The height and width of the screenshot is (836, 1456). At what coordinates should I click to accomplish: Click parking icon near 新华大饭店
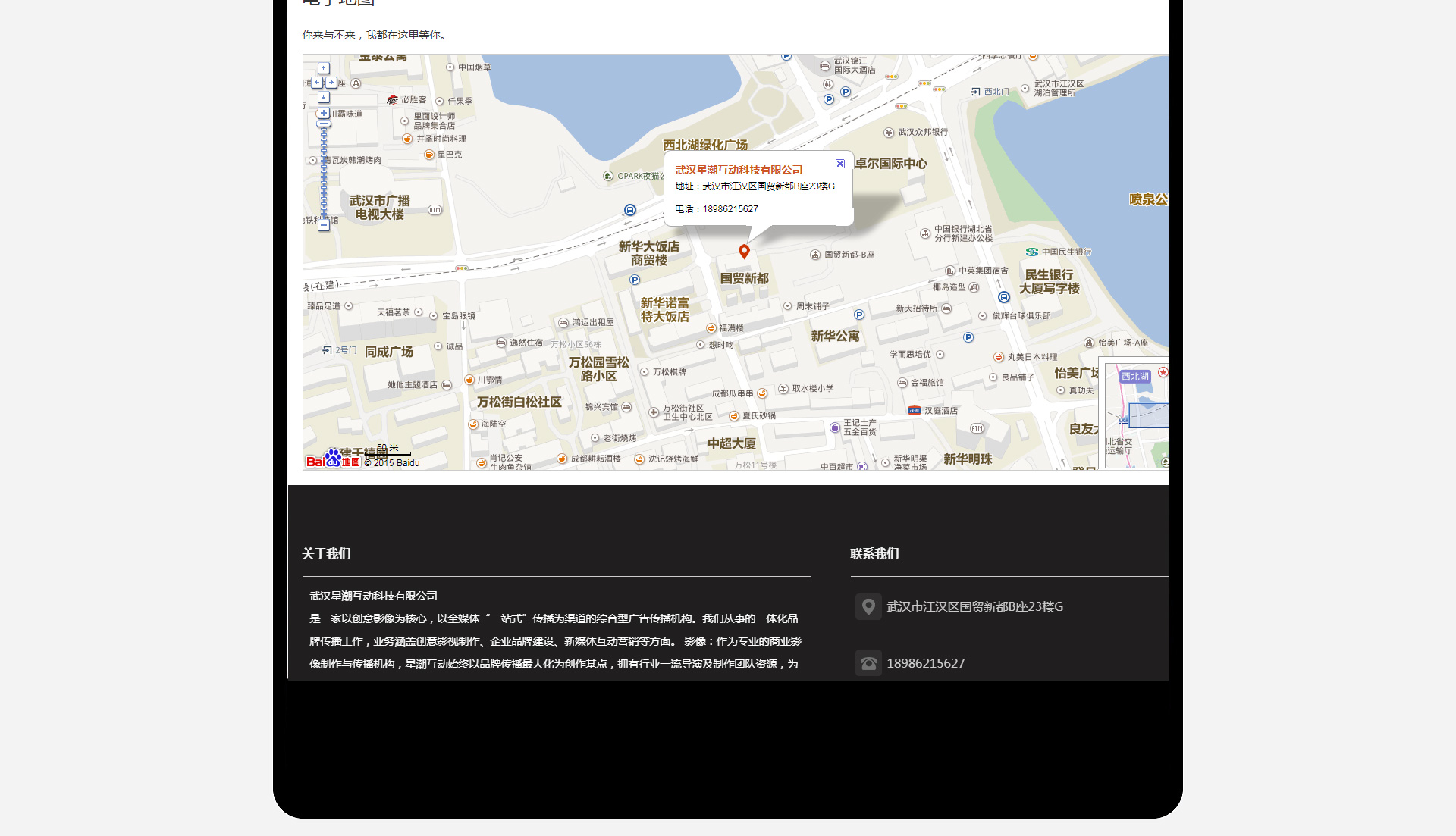[x=635, y=280]
